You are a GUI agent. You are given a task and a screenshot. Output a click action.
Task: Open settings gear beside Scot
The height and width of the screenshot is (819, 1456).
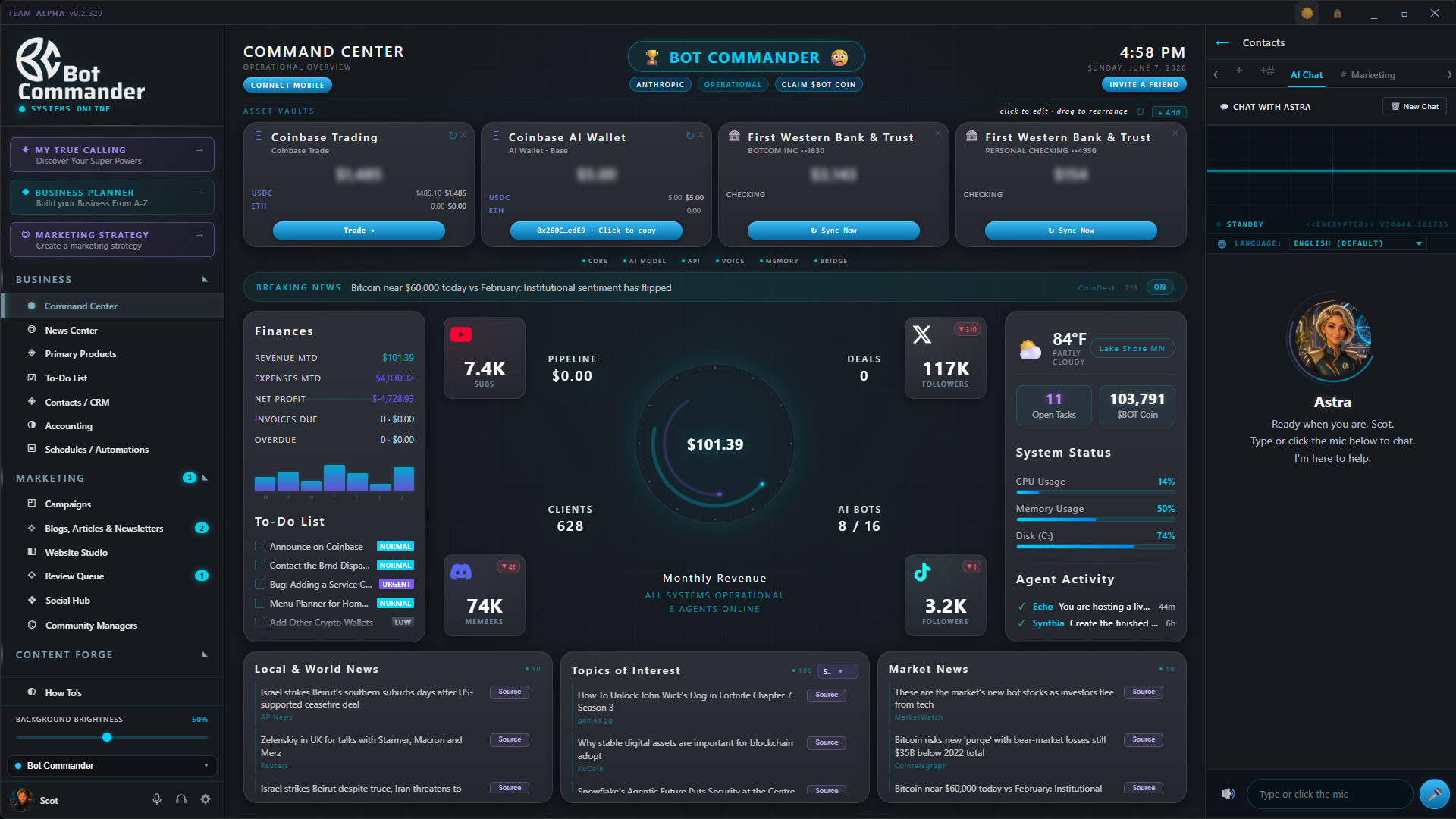pos(206,799)
